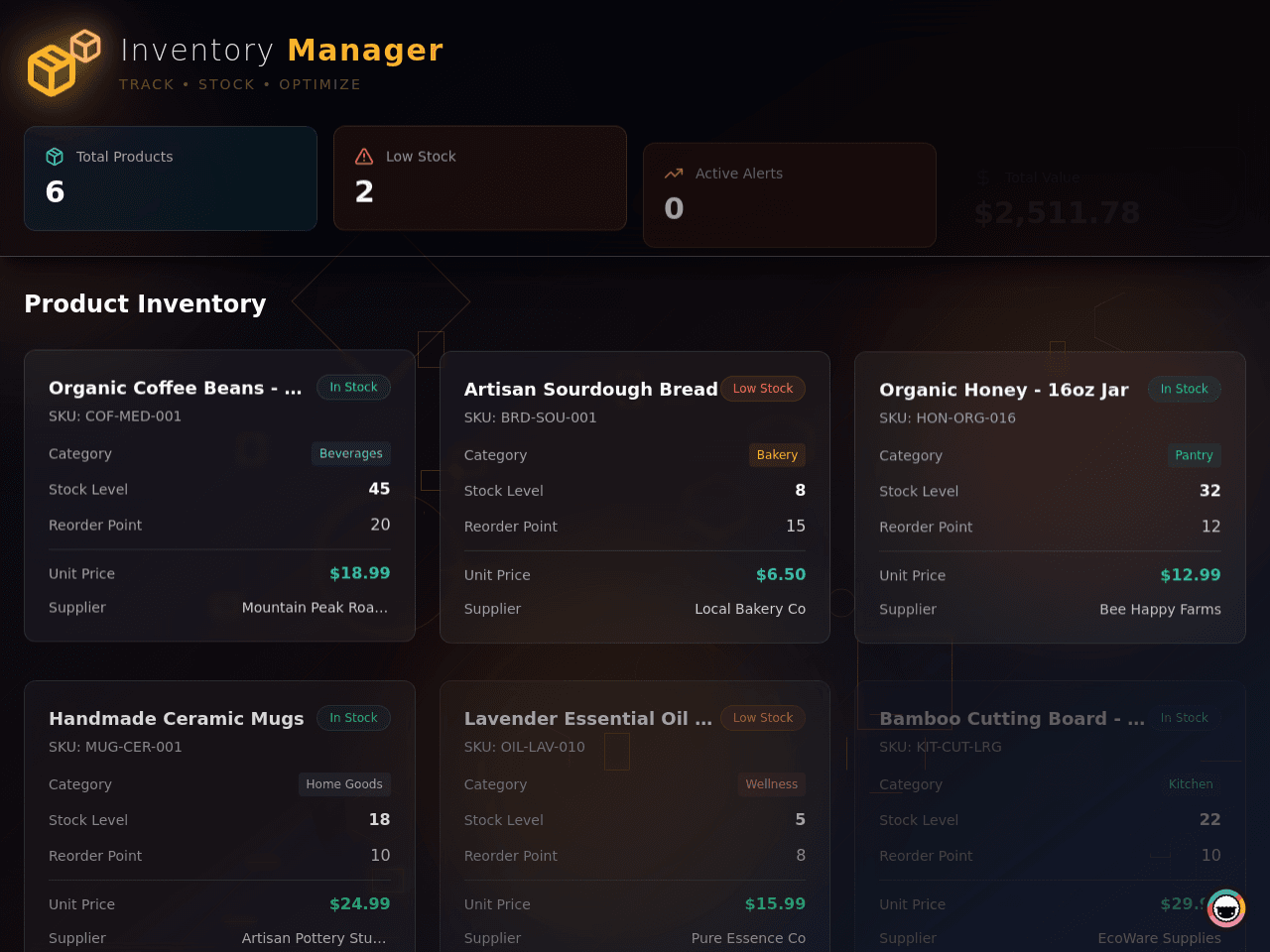This screenshot has height=952, width=1270.
Task: Click the EcoWare Supplies supplier name
Action: click(x=1159, y=938)
